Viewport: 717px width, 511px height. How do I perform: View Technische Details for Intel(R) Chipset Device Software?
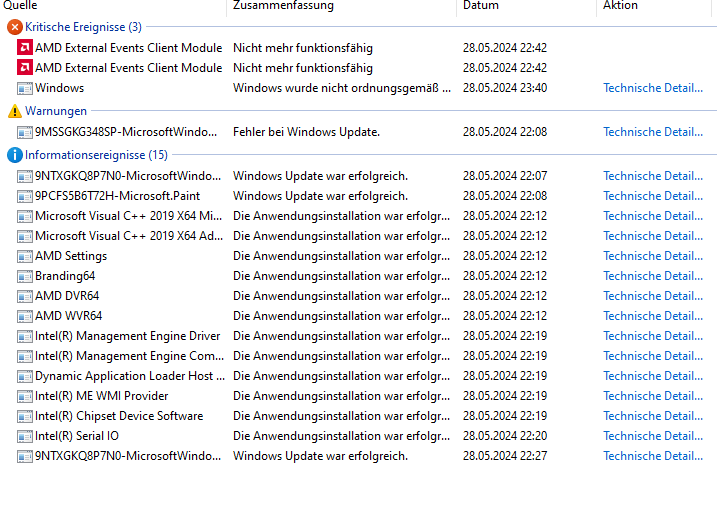pos(653,416)
